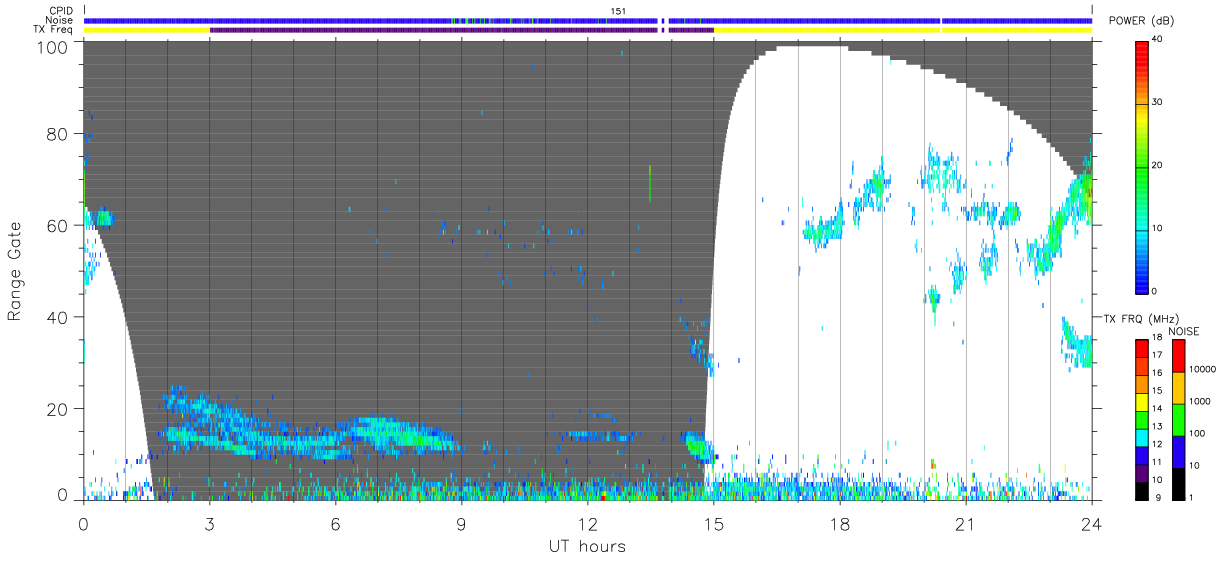Click the 'TX Freq' row label

[x=54, y=29]
